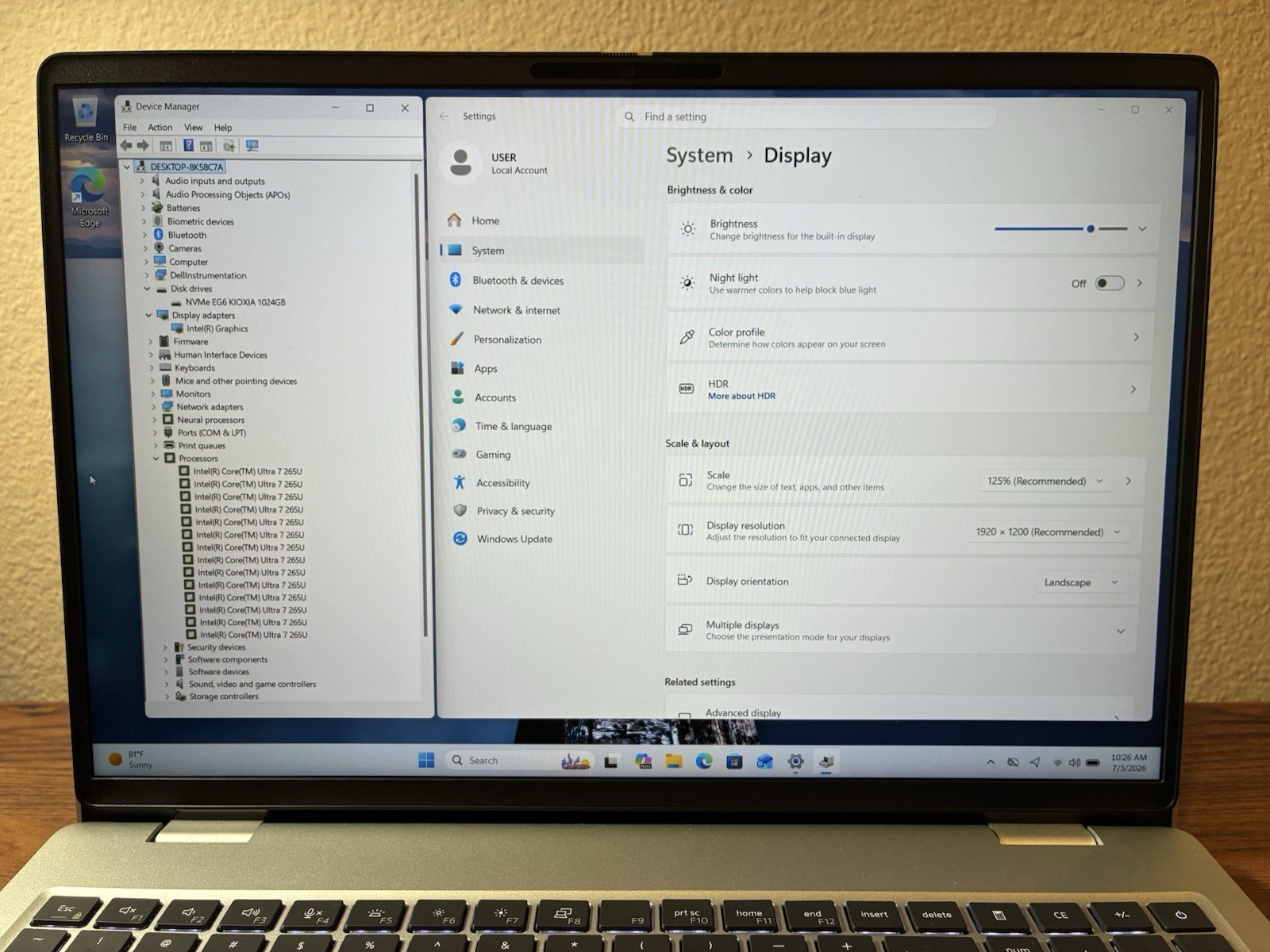Screen dimensions: 1270x952
Task: Open Display orientation Landscape dropdown
Action: click(1081, 582)
